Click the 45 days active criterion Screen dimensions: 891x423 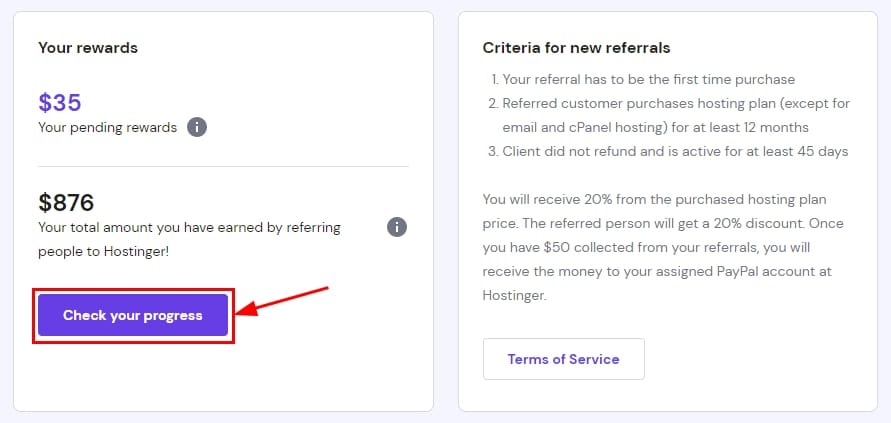click(675, 151)
